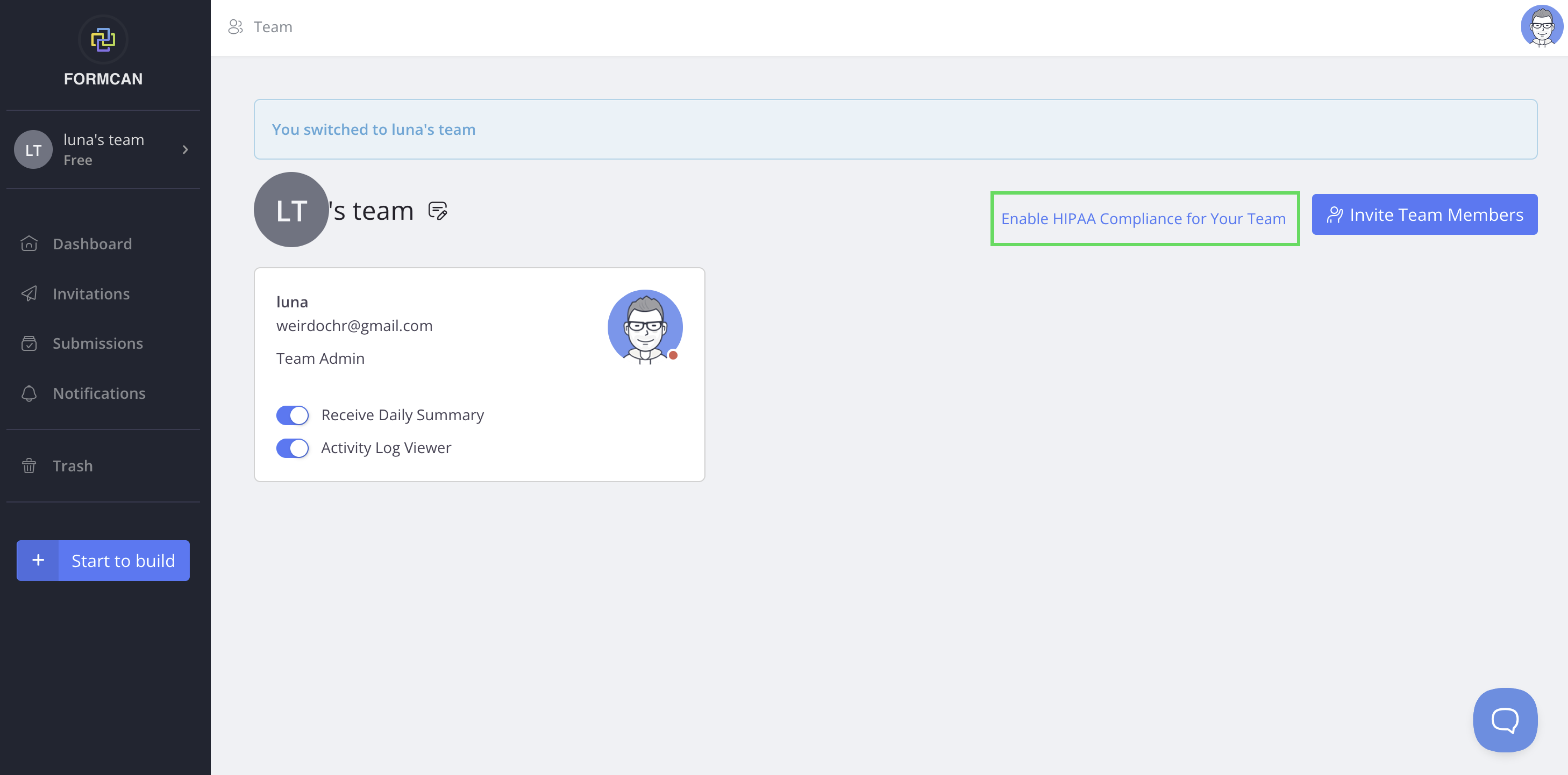Click the Submissions icon in sidebar
This screenshot has width=1568, height=775.
(x=29, y=344)
